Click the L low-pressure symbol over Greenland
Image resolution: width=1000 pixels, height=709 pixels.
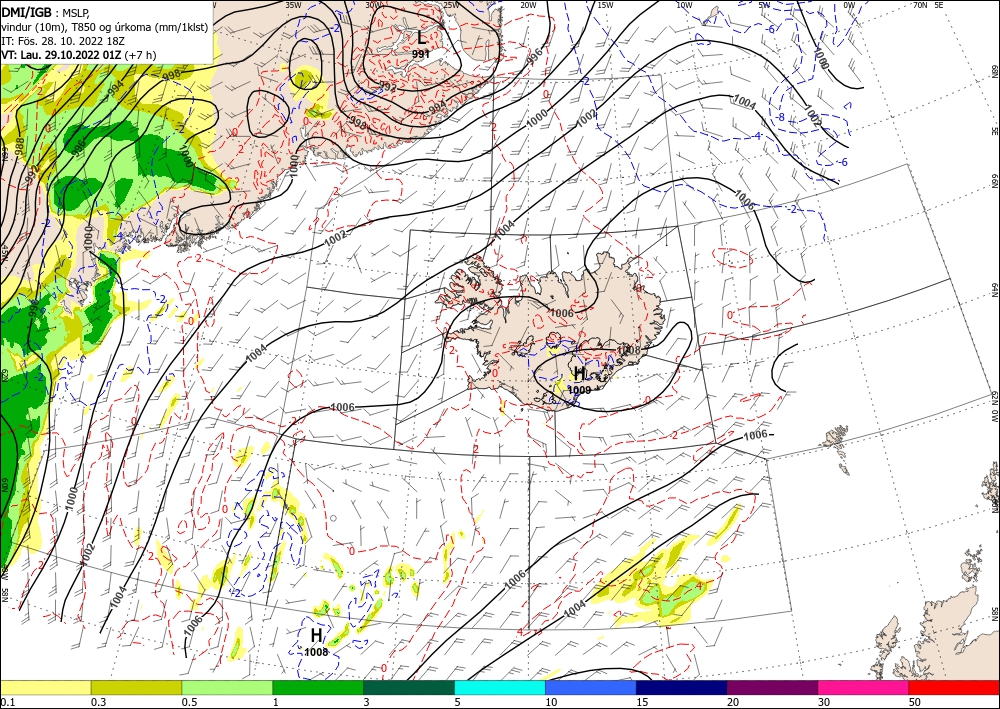422,37
